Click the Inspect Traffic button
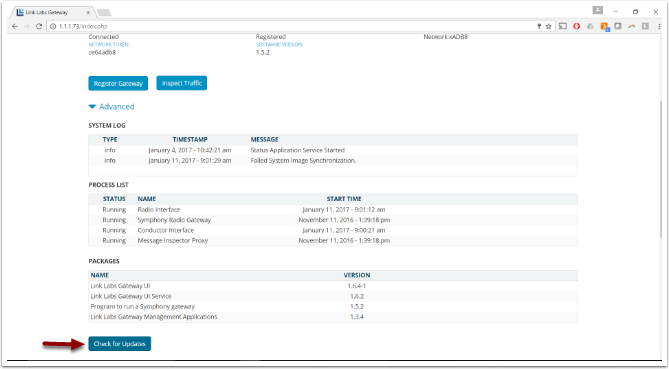Image resolution: width=669 pixels, height=369 pixels. coord(182,83)
